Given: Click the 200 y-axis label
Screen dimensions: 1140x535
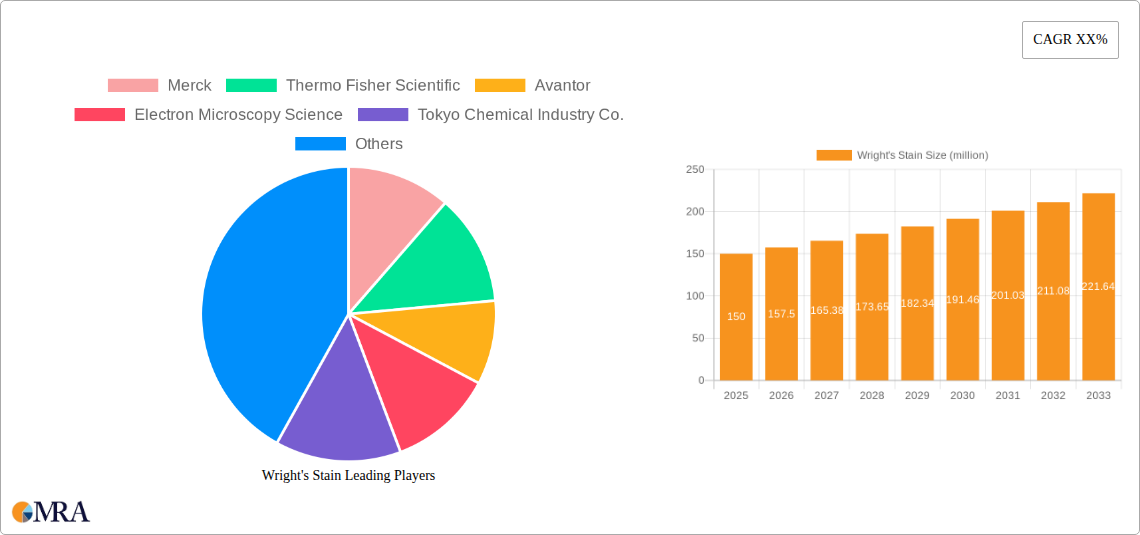Looking at the screenshot, I should (695, 212).
